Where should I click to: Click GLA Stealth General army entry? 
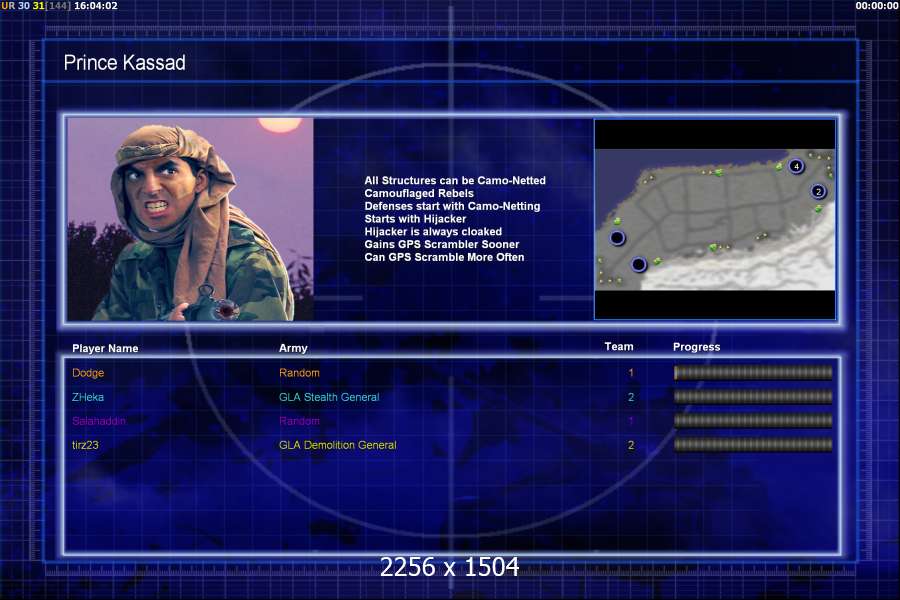(x=329, y=397)
